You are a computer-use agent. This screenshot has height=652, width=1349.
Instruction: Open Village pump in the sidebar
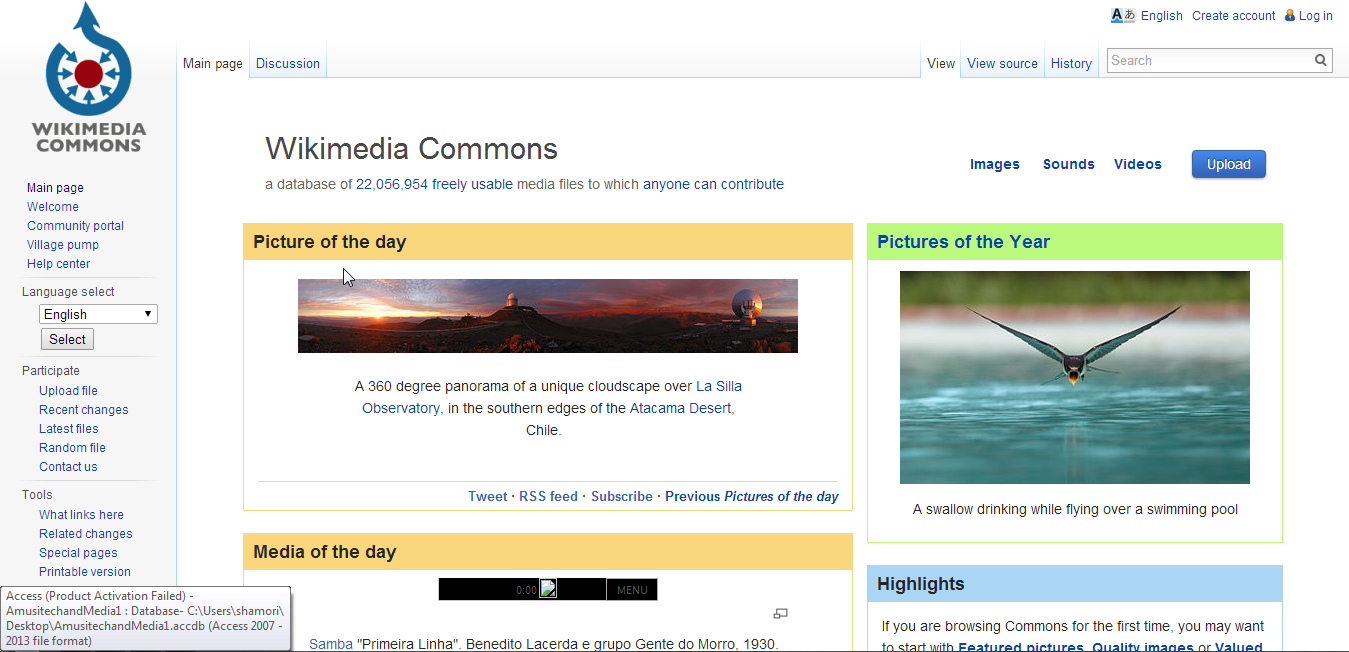(63, 245)
